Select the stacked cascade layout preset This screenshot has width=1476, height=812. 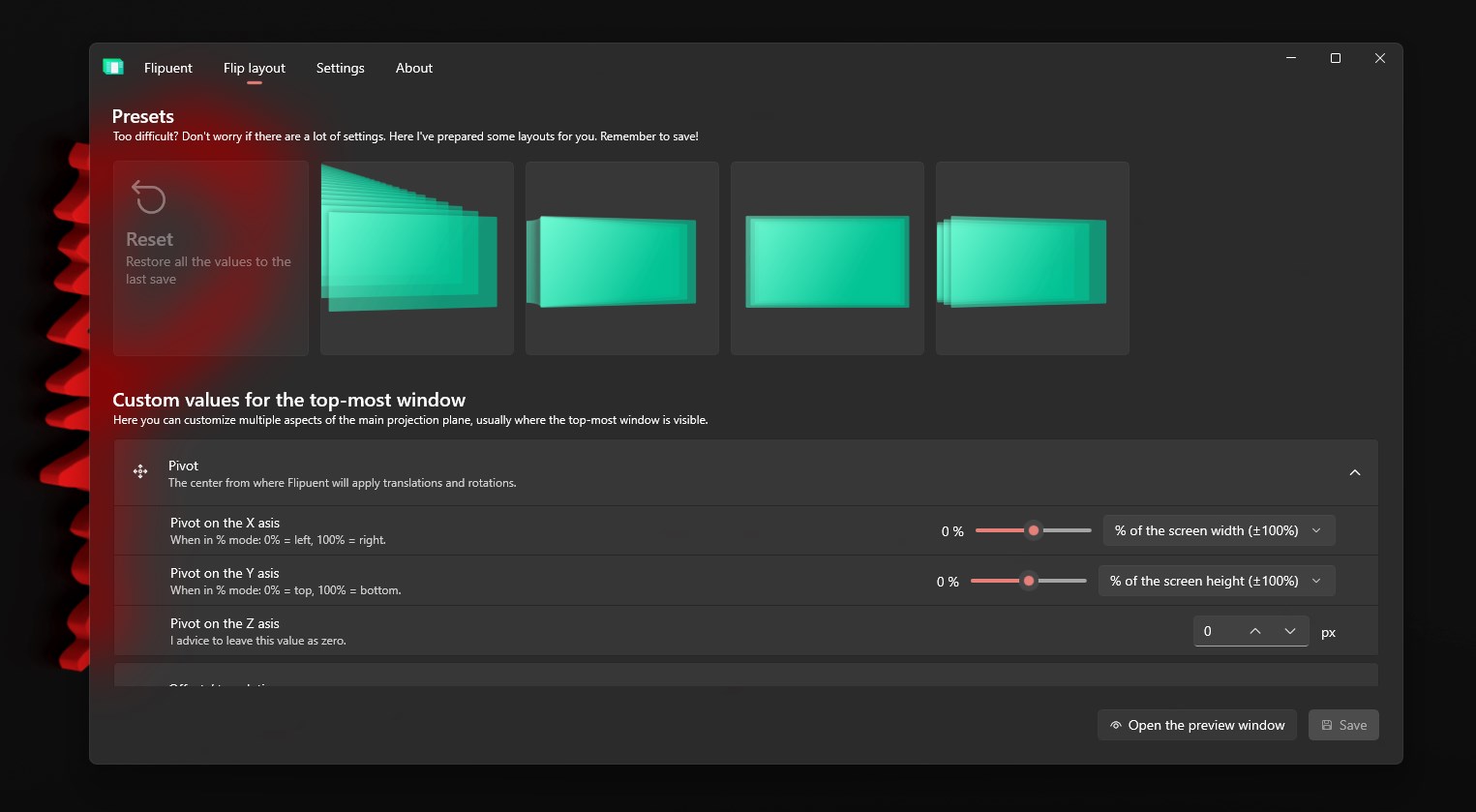click(x=417, y=258)
